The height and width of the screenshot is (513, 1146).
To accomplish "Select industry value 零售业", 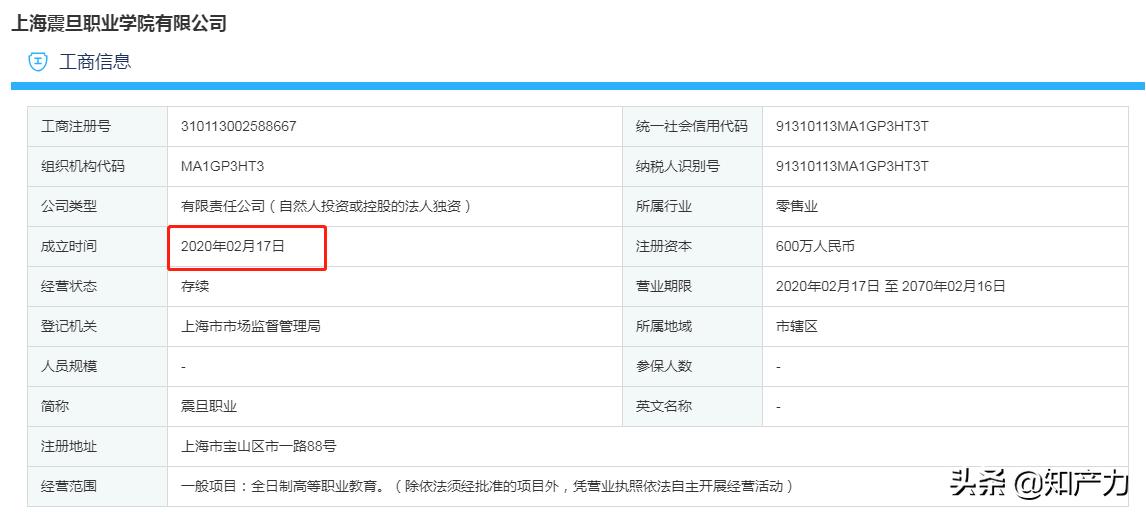I will (x=797, y=207).
